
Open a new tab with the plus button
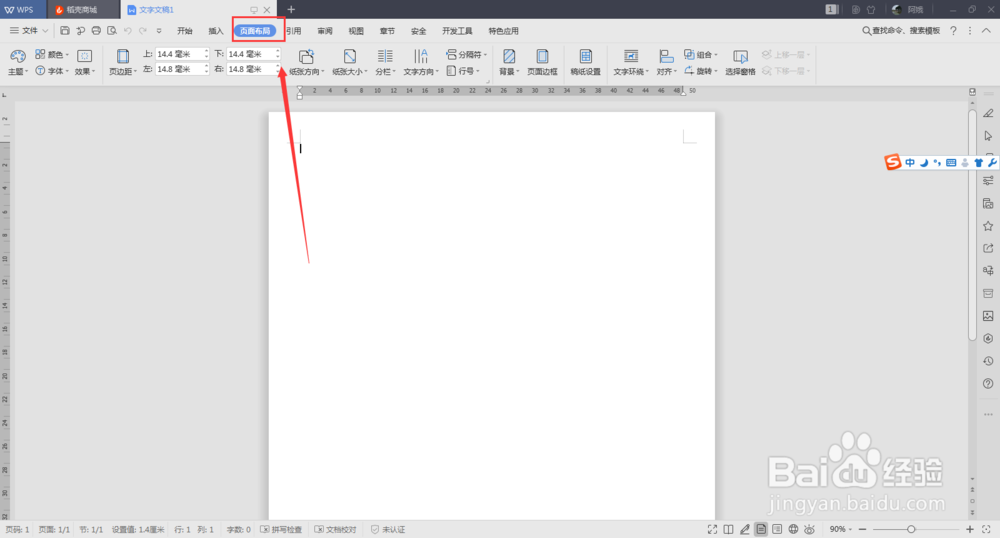click(291, 10)
